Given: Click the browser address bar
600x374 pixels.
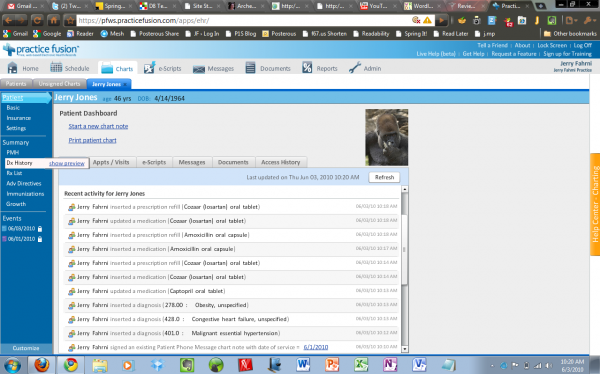Looking at the screenshot, I should 243,21.
